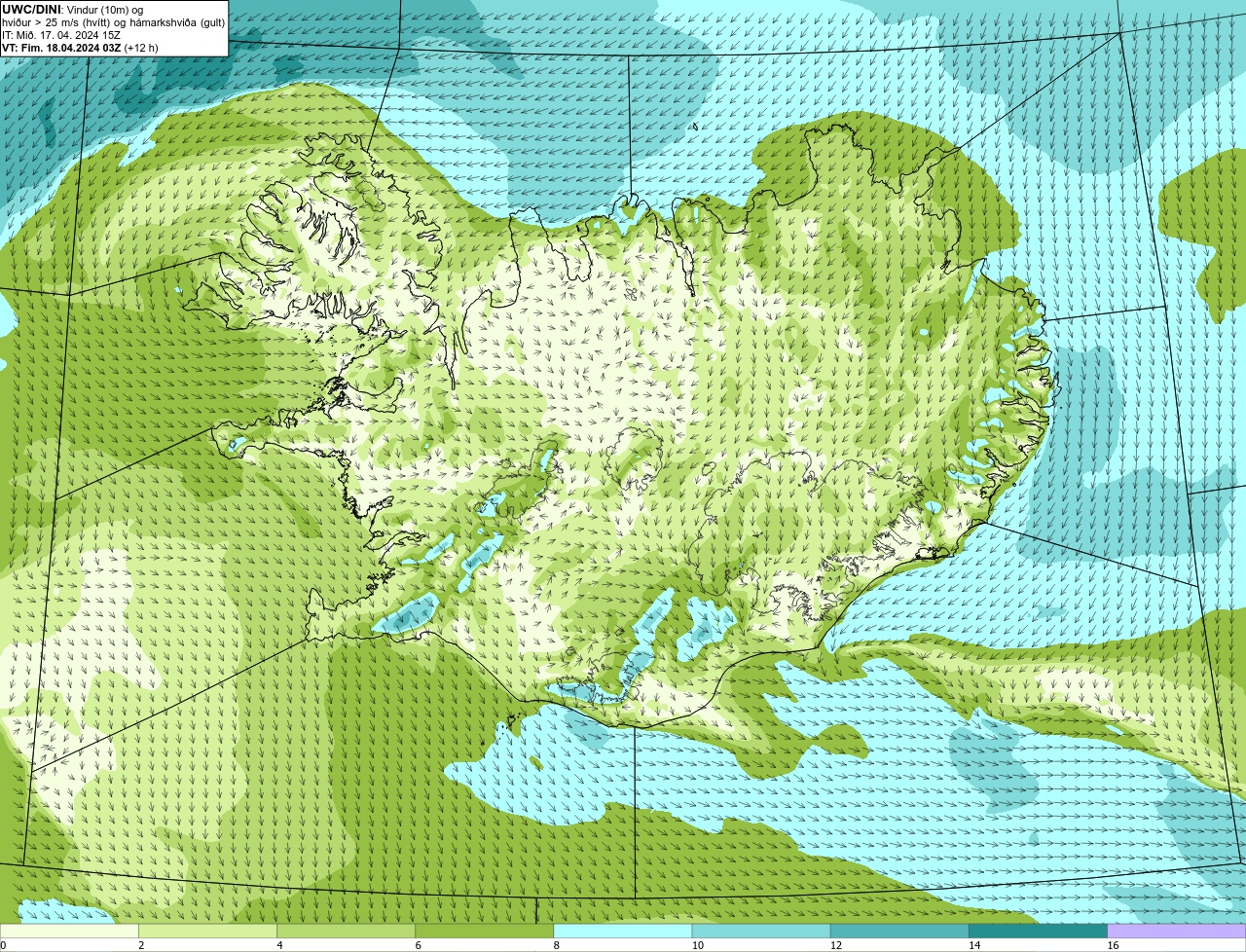Click the UWC/DINI title text
Screen dimensions: 1246x952
[32, 9]
